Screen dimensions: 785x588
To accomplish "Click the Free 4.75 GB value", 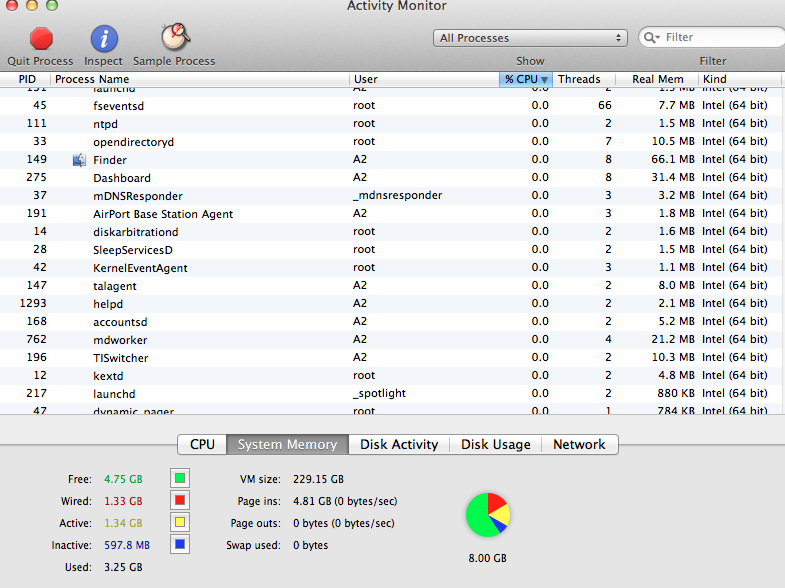I will (x=123, y=479).
